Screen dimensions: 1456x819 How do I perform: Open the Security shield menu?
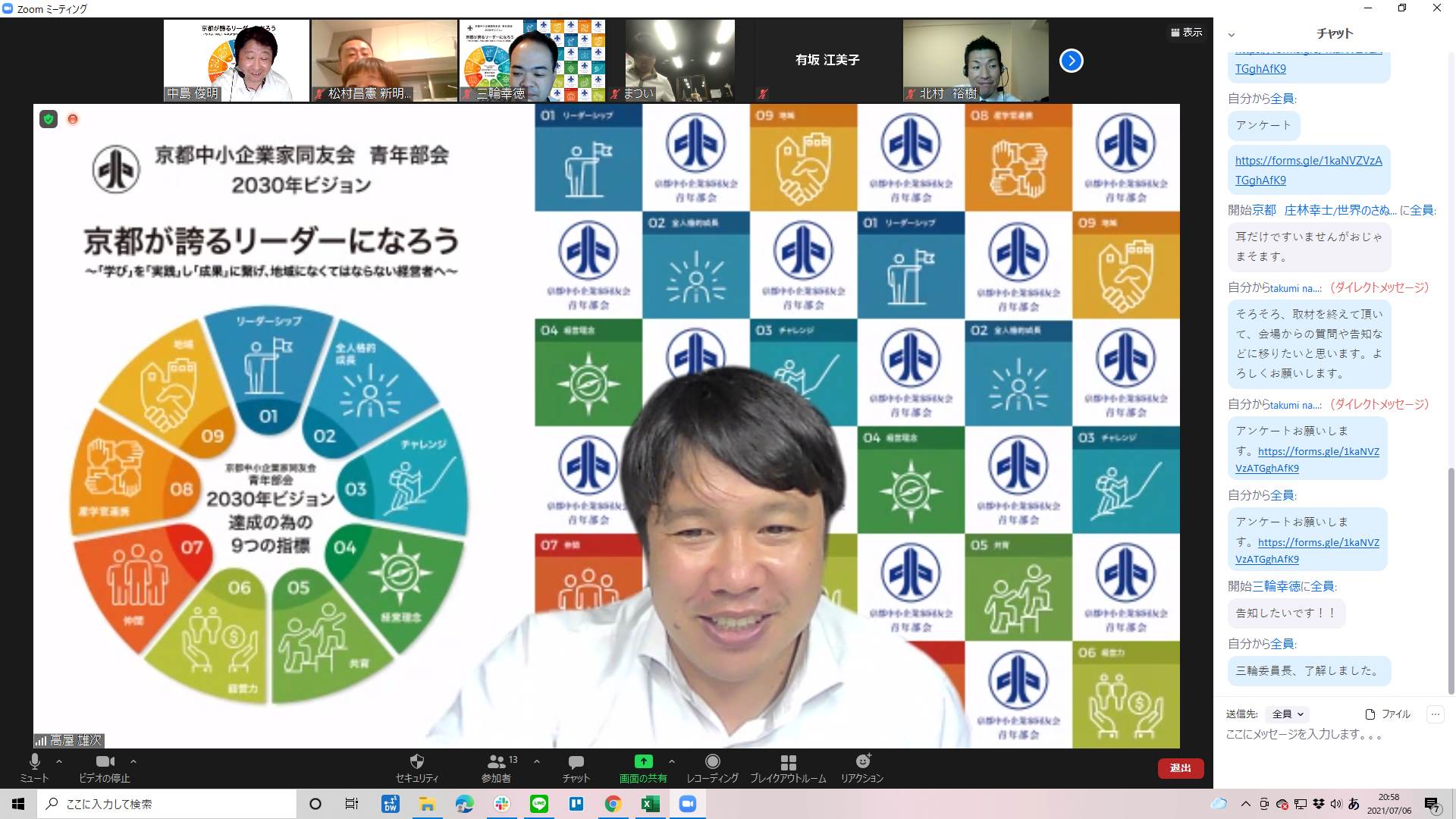pos(416,767)
